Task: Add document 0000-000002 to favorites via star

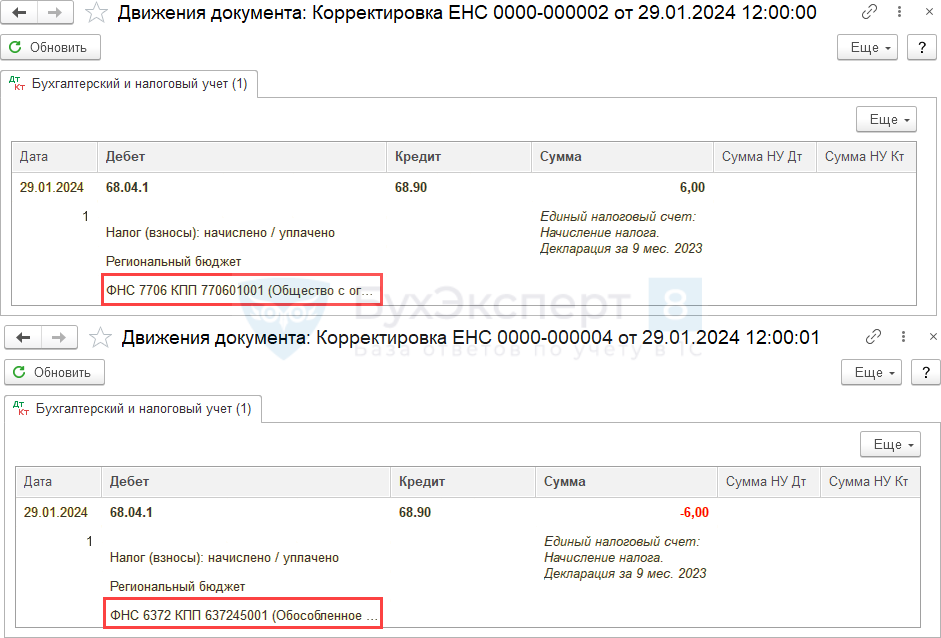Action: click(96, 13)
